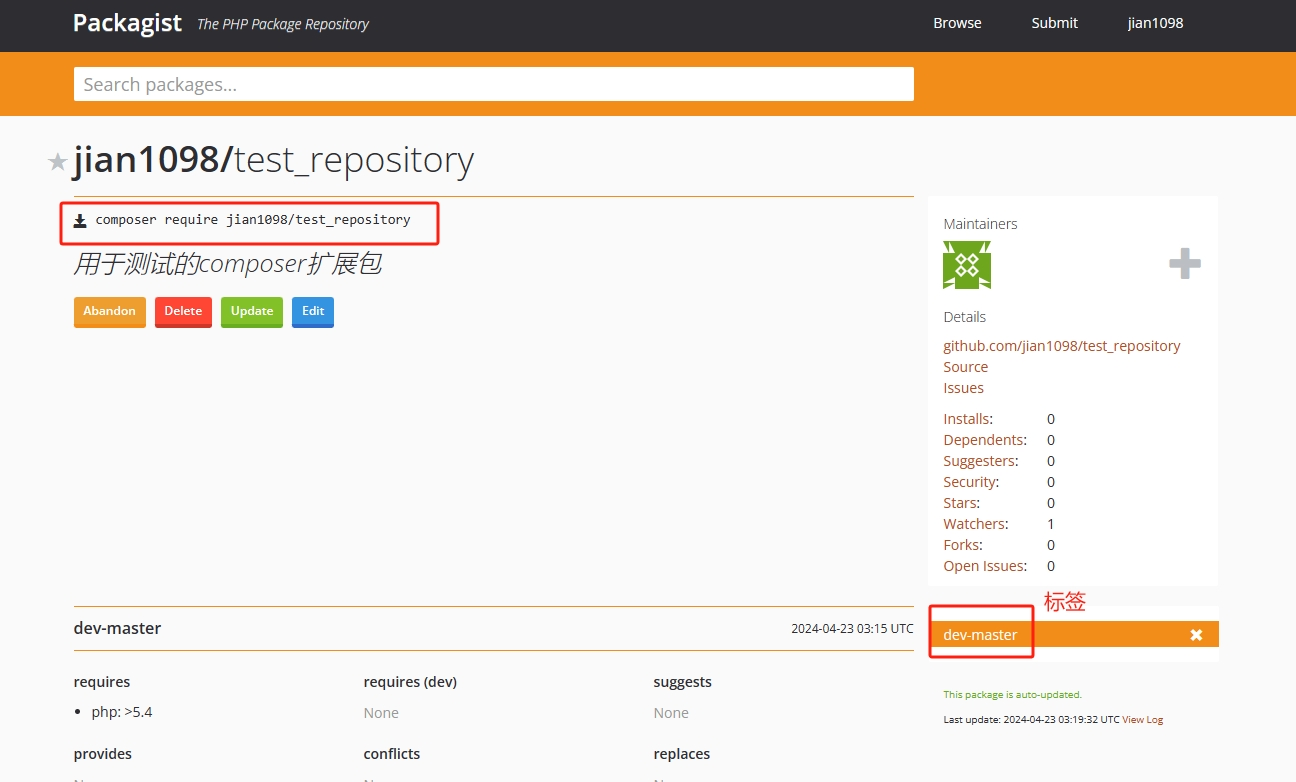Open the Open Issues link
The width and height of the screenshot is (1296, 782).
pos(984,566)
